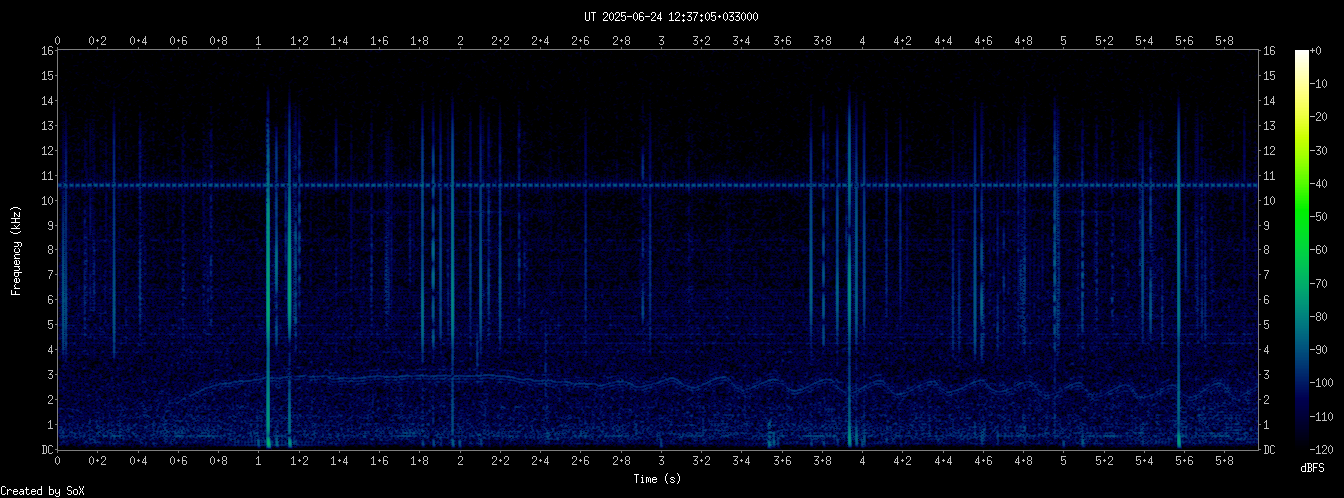Click "14" on the left frequency axis
This screenshot has height=498, width=1344.
pyautogui.click(x=47, y=101)
